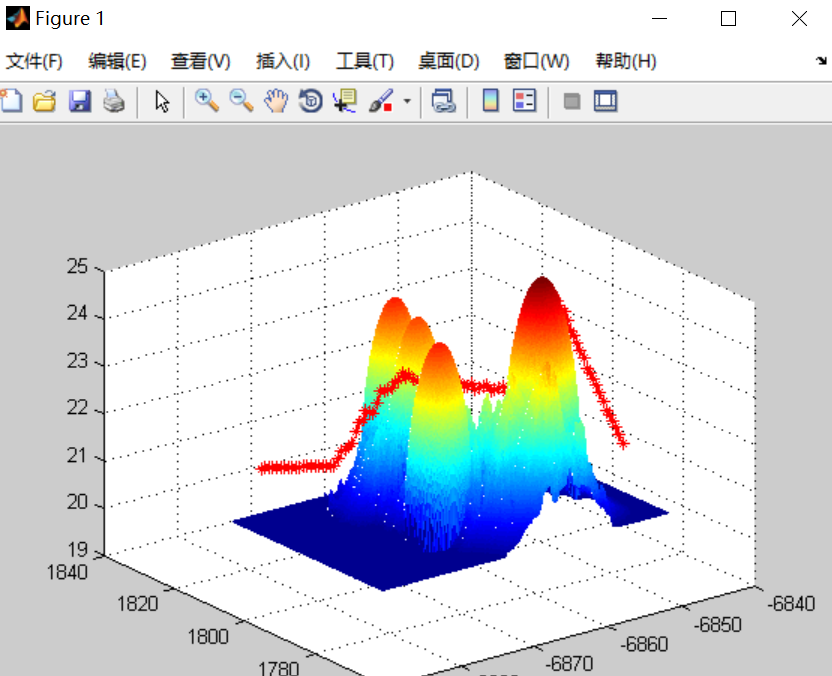This screenshot has height=676, width=832.
Task: Click the axis tick label -6860
Action: (645, 644)
